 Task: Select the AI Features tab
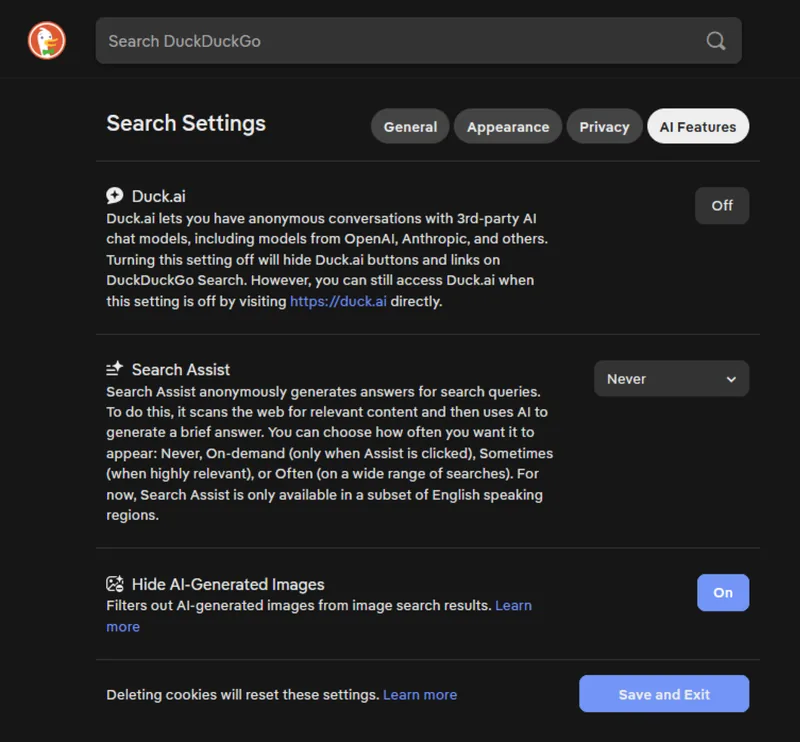[698, 126]
